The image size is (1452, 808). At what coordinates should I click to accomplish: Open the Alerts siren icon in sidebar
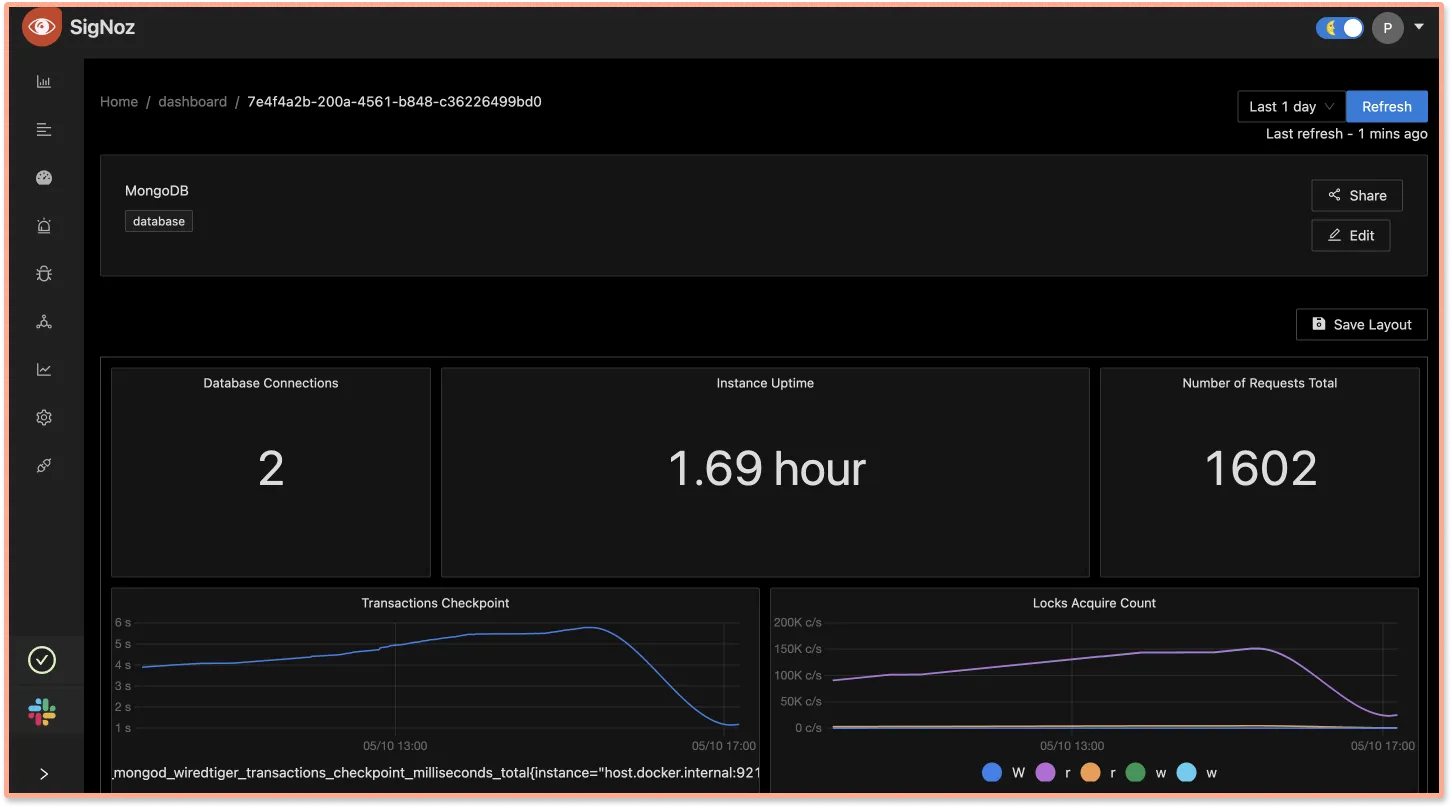point(43,226)
